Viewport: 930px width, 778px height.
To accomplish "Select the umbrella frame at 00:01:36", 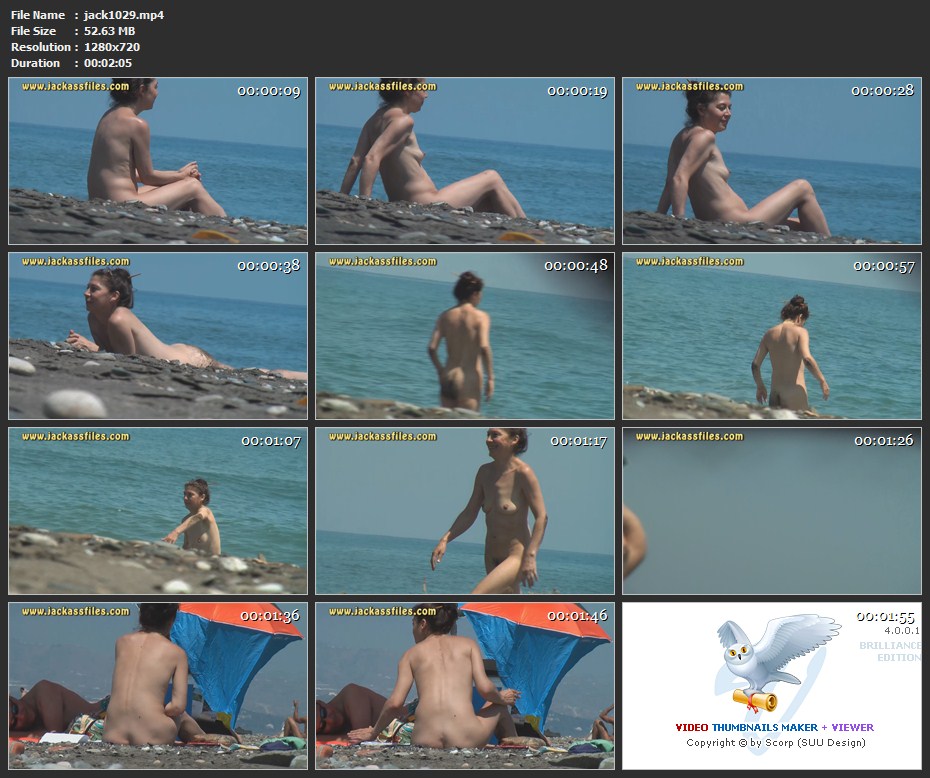I will (158, 686).
